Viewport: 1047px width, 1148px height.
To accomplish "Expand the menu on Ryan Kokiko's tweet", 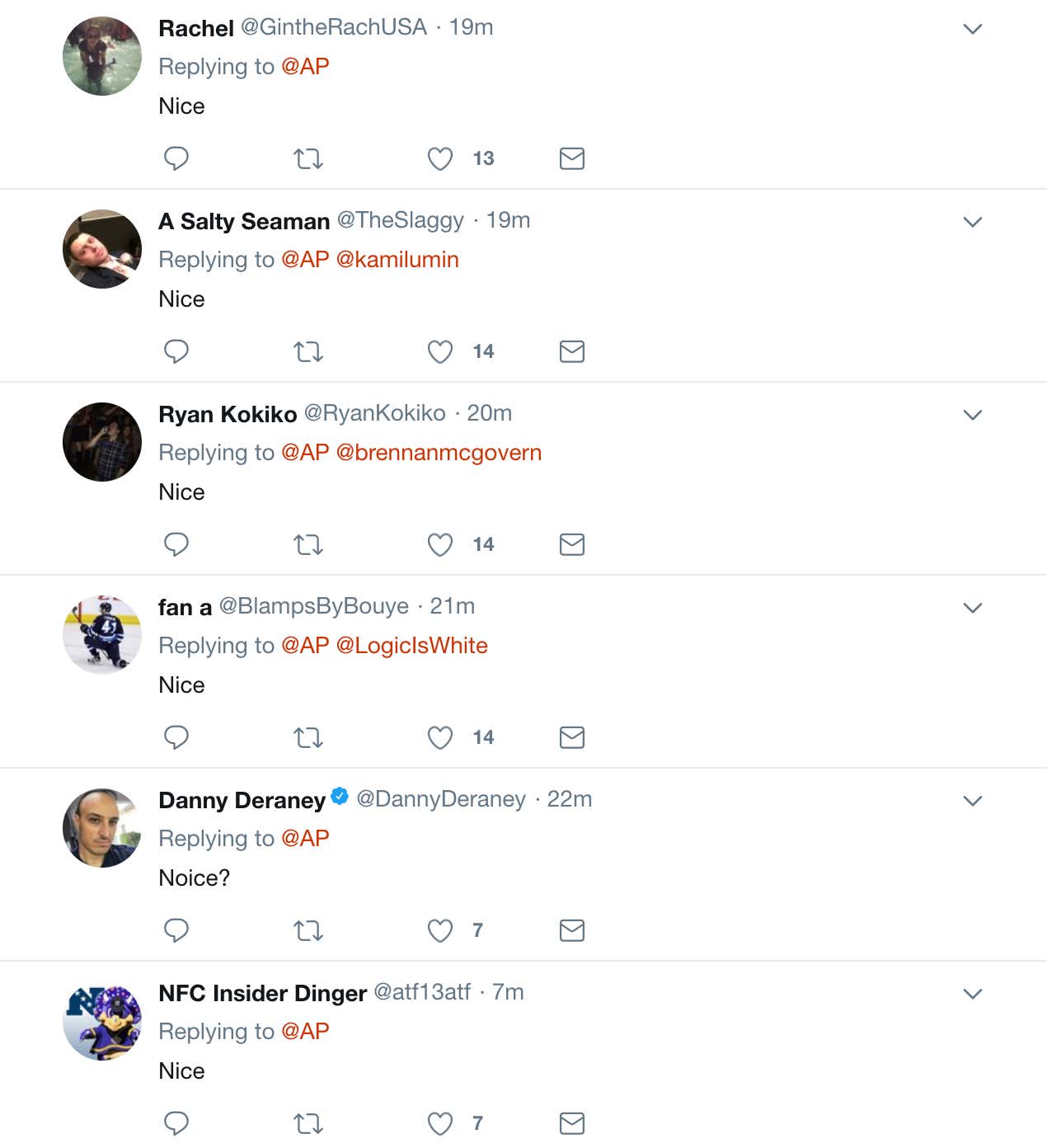I will pyautogui.click(x=973, y=415).
